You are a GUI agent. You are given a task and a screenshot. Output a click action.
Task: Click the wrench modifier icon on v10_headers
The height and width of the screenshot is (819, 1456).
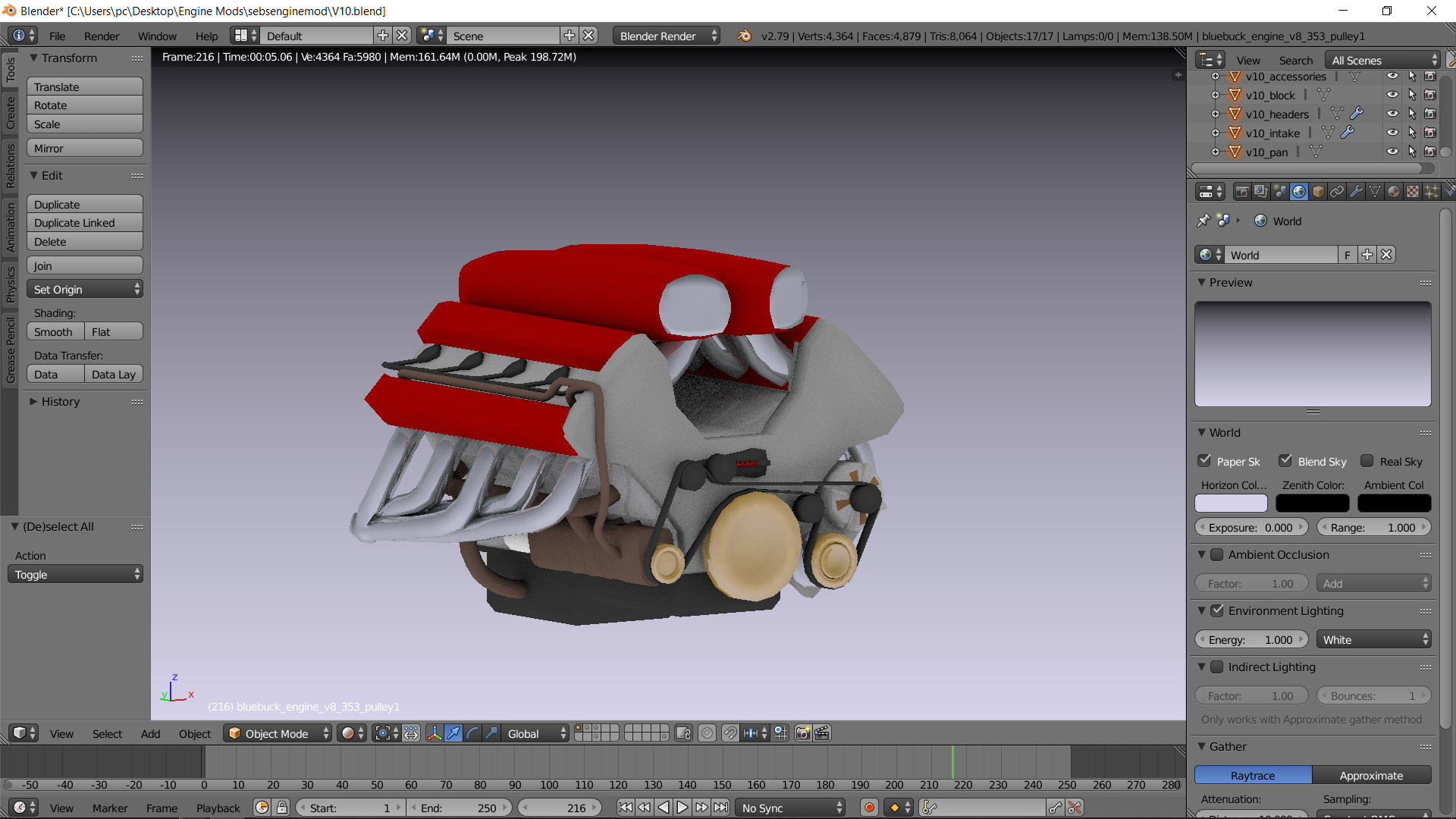pyautogui.click(x=1357, y=114)
